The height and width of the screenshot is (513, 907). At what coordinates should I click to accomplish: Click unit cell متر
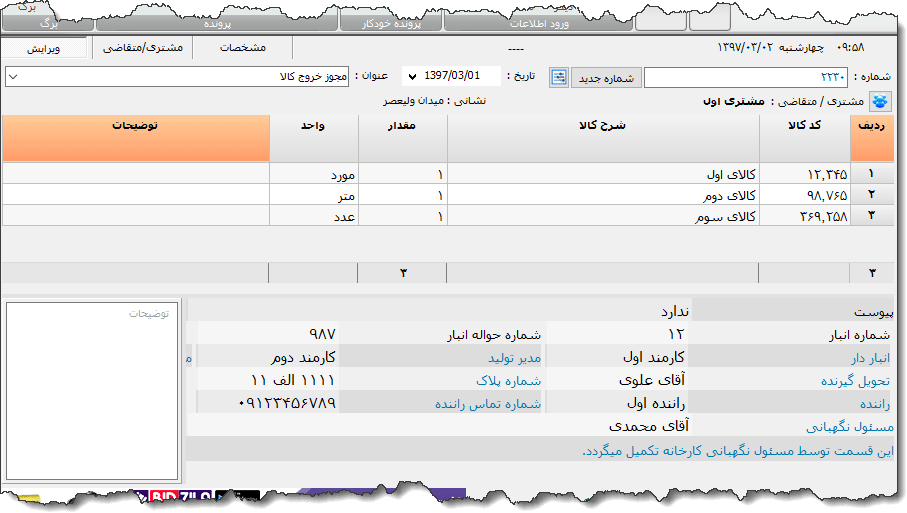pos(314,195)
